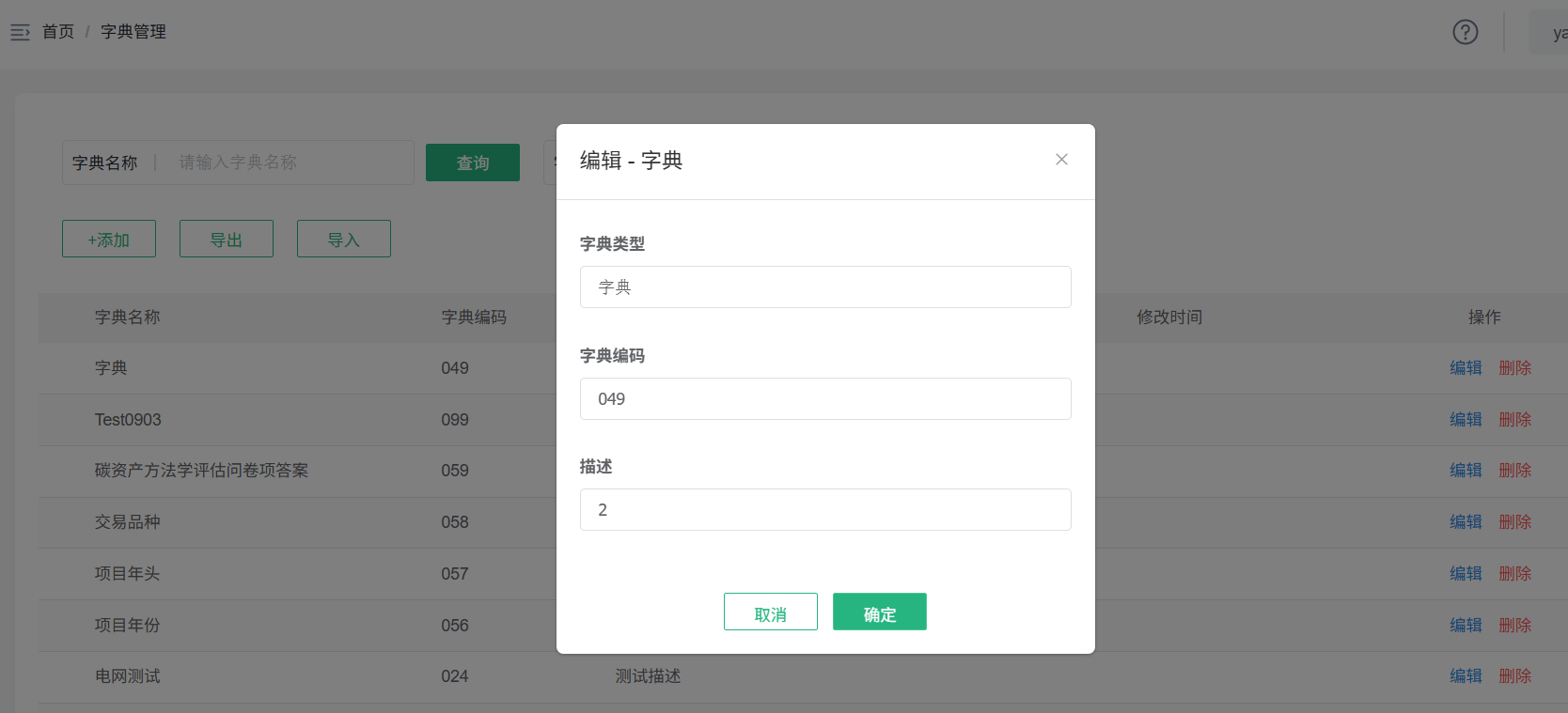The image size is (1568, 713).
Task: Edit the 碳资产方法学评估问卷项答案 row
Action: click(x=1466, y=470)
